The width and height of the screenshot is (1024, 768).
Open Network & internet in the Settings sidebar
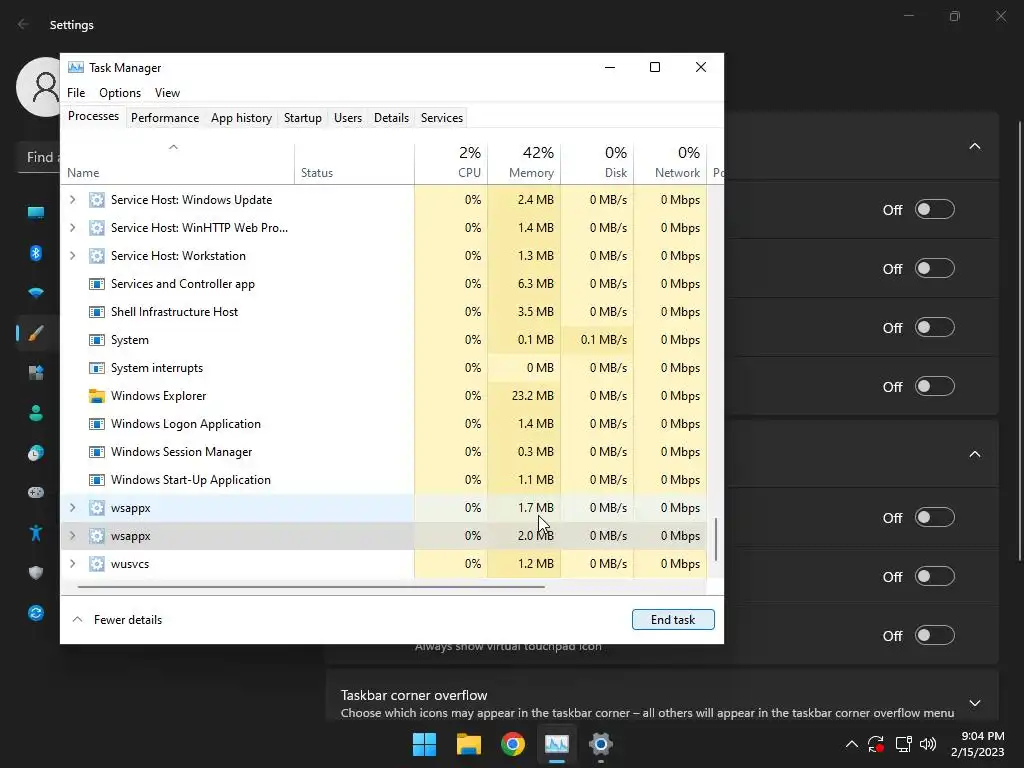pyautogui.click(x=36, y=293)
